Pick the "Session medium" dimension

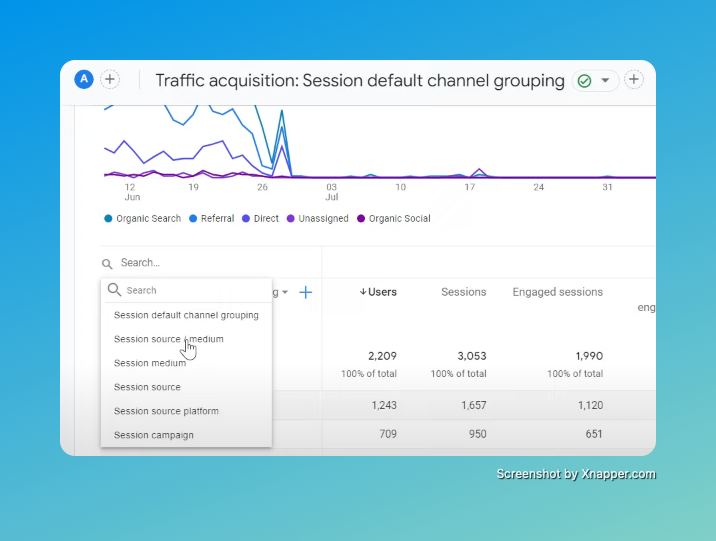(x=150, y=363)
